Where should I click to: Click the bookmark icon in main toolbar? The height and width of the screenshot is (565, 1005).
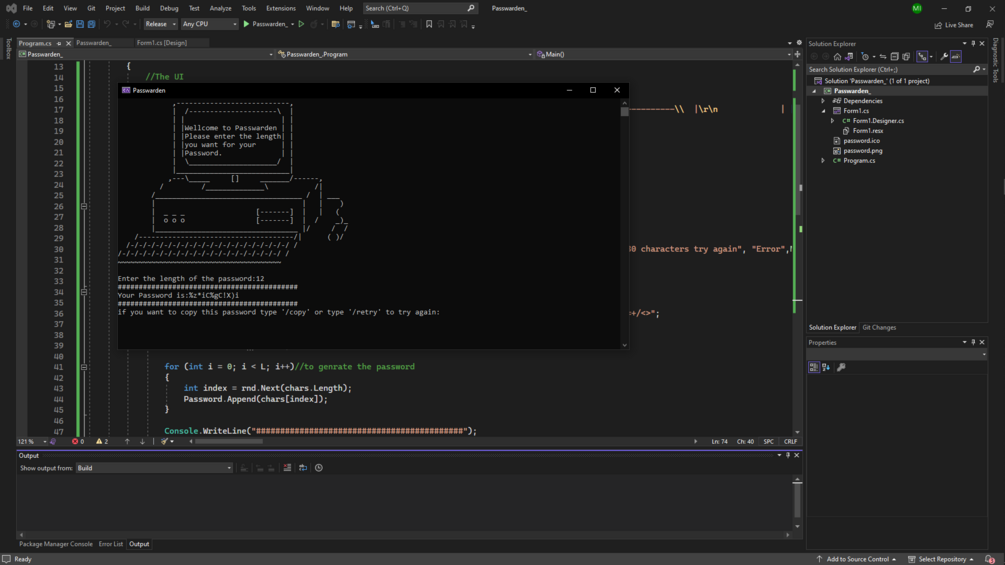(429, 24)
